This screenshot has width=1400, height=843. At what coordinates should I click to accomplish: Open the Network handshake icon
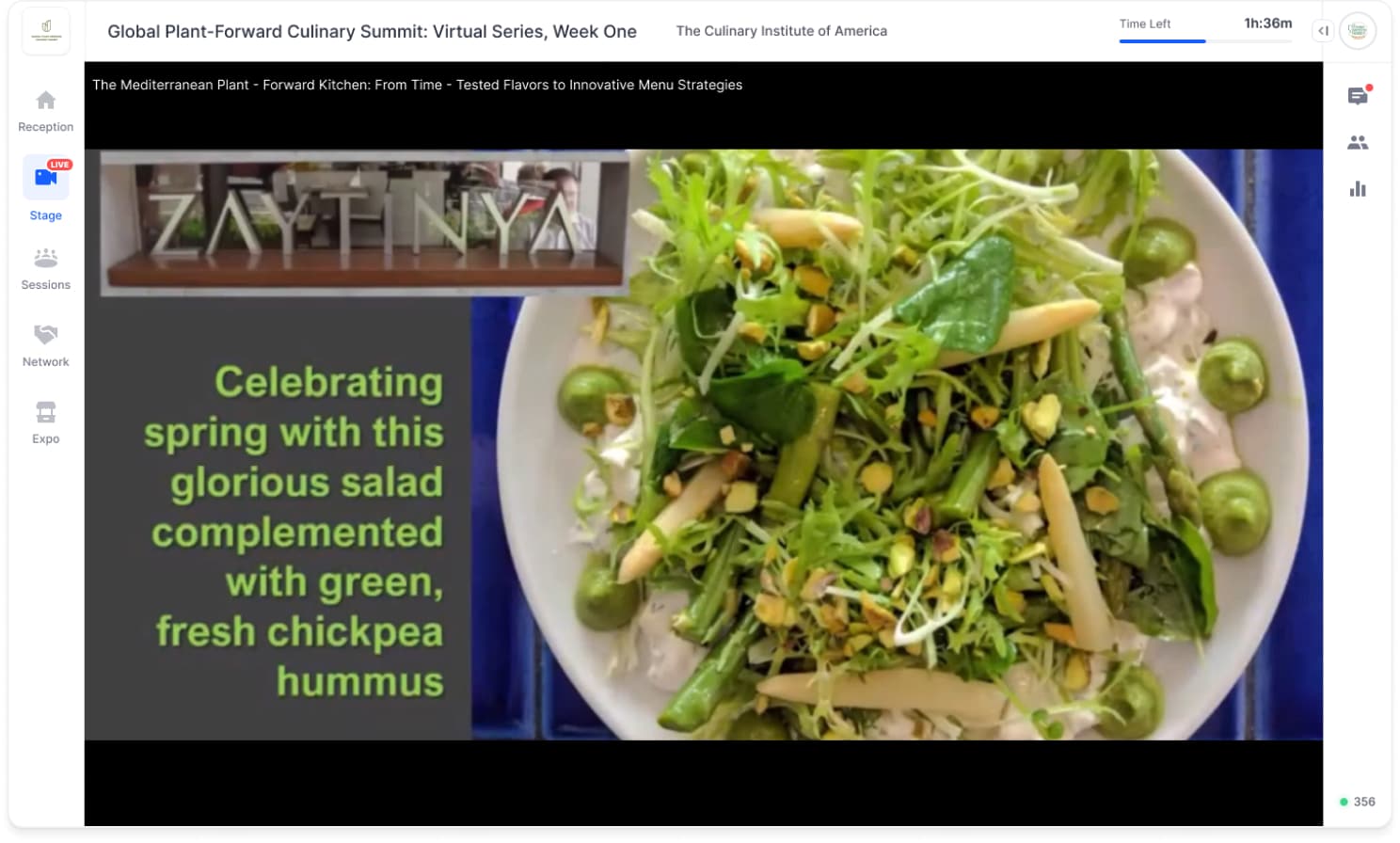tap(45, 334)
